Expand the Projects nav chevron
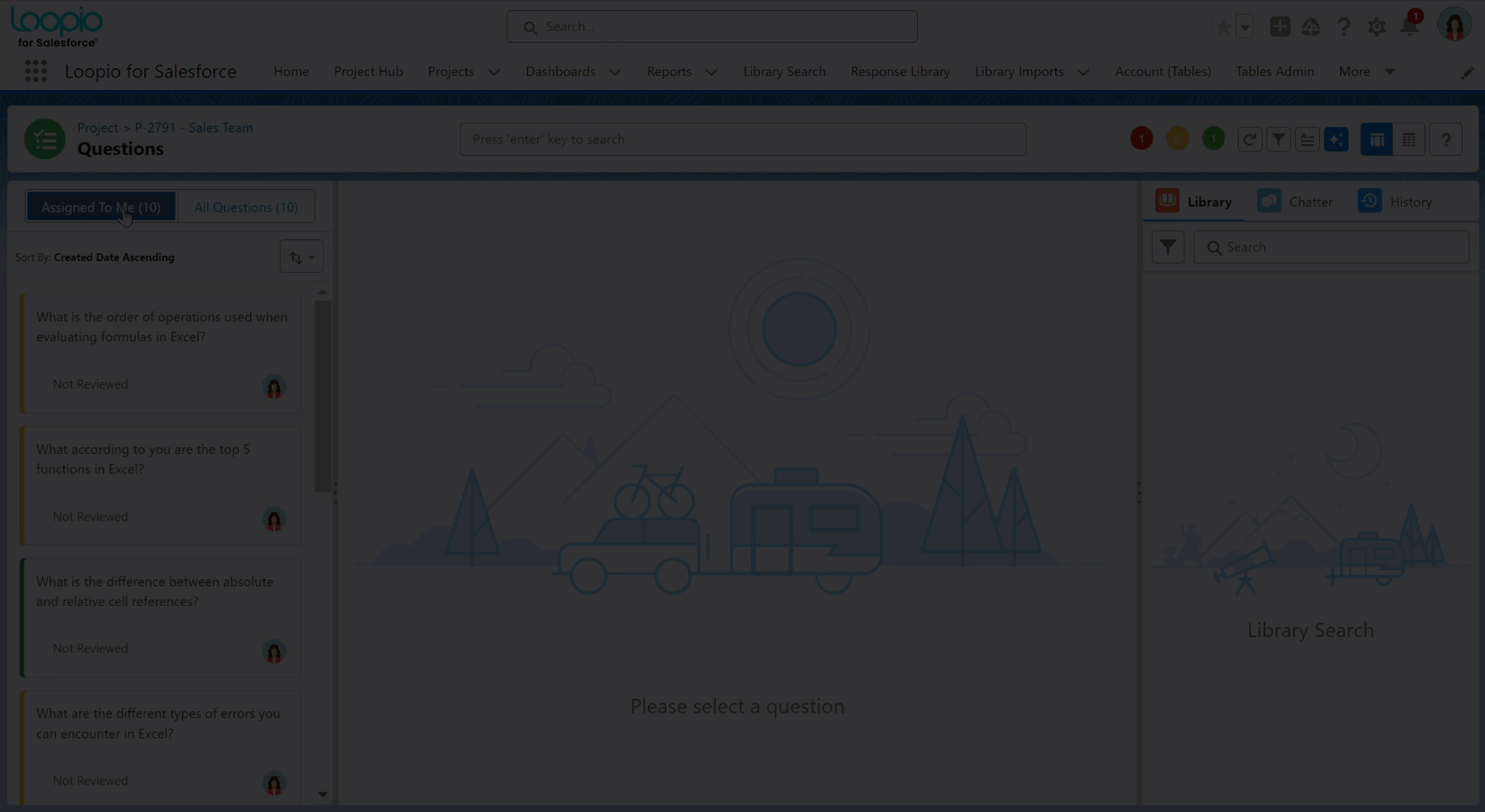This screenshot has height=812, width=1485. 494,72
